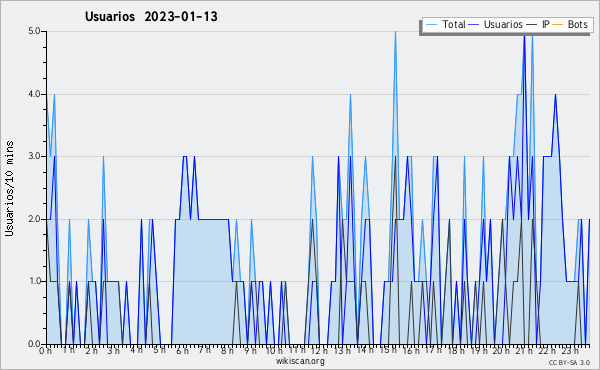Click the 15 h x-axis label
This screenshot has width=600, height=370.
click(x=387, y=350)
